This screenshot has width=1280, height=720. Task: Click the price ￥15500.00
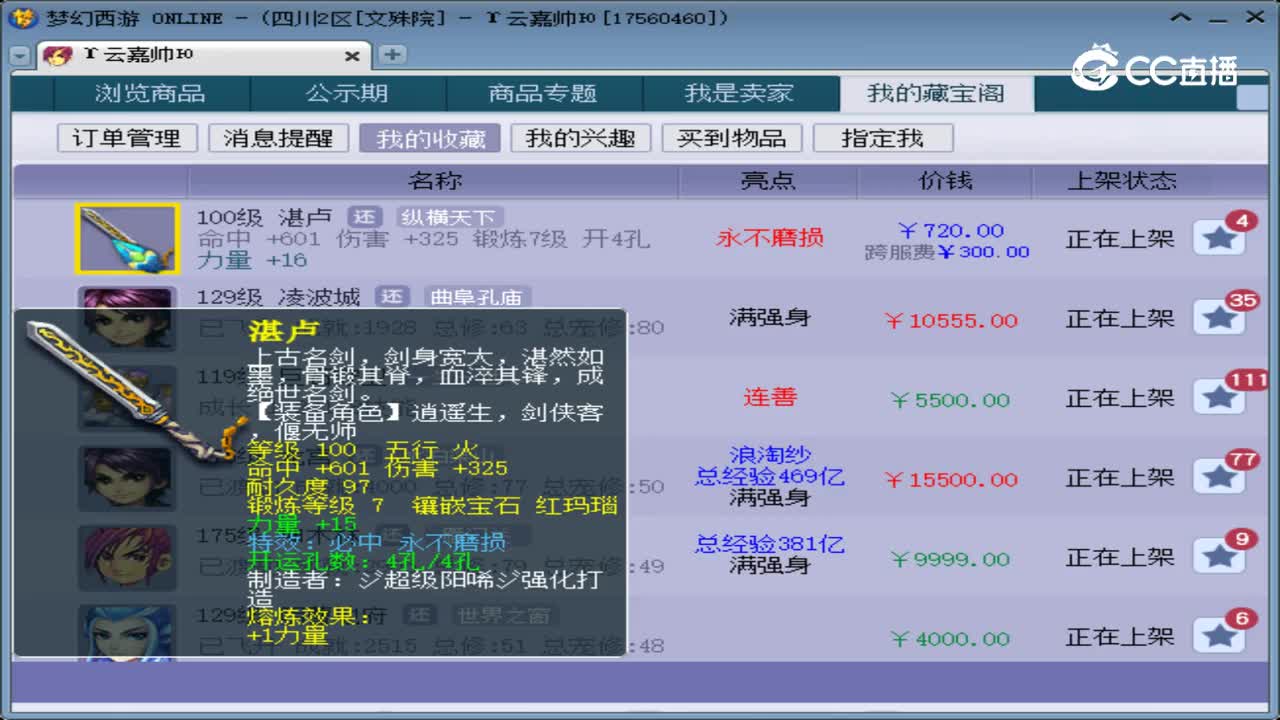coord(951,480)
